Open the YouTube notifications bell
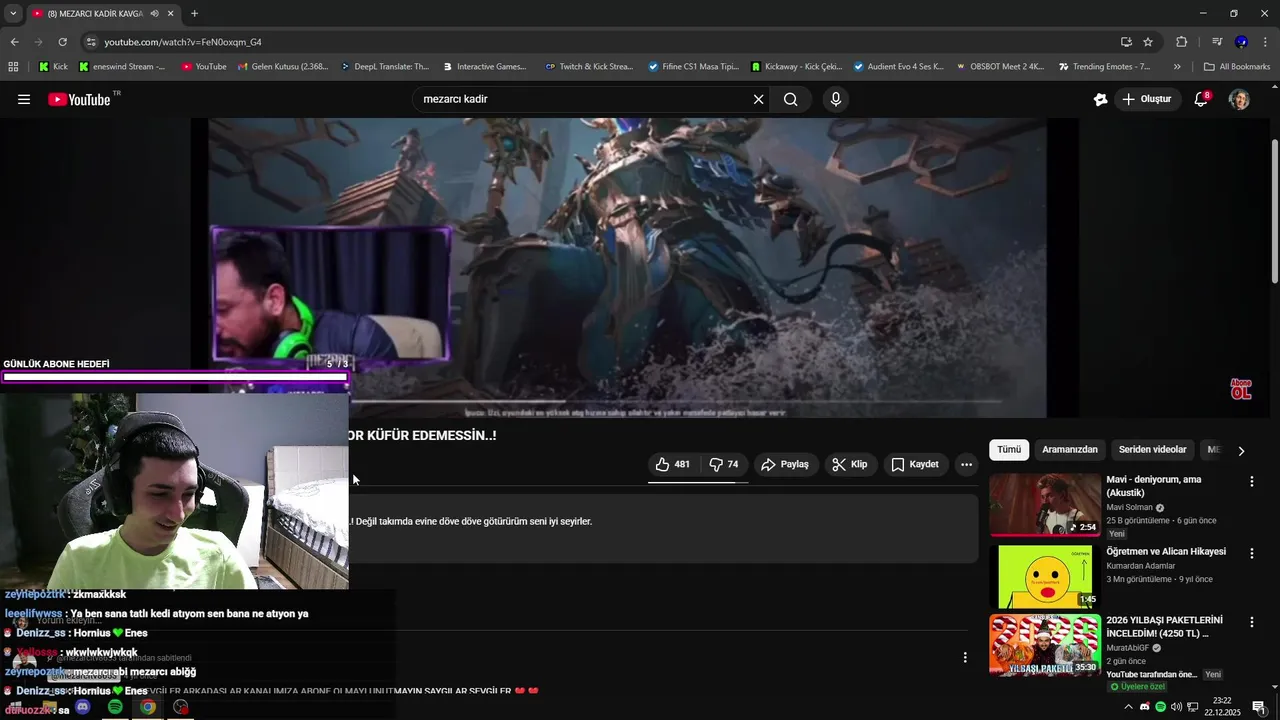1280x720 pixels. tap(1202, 99)
